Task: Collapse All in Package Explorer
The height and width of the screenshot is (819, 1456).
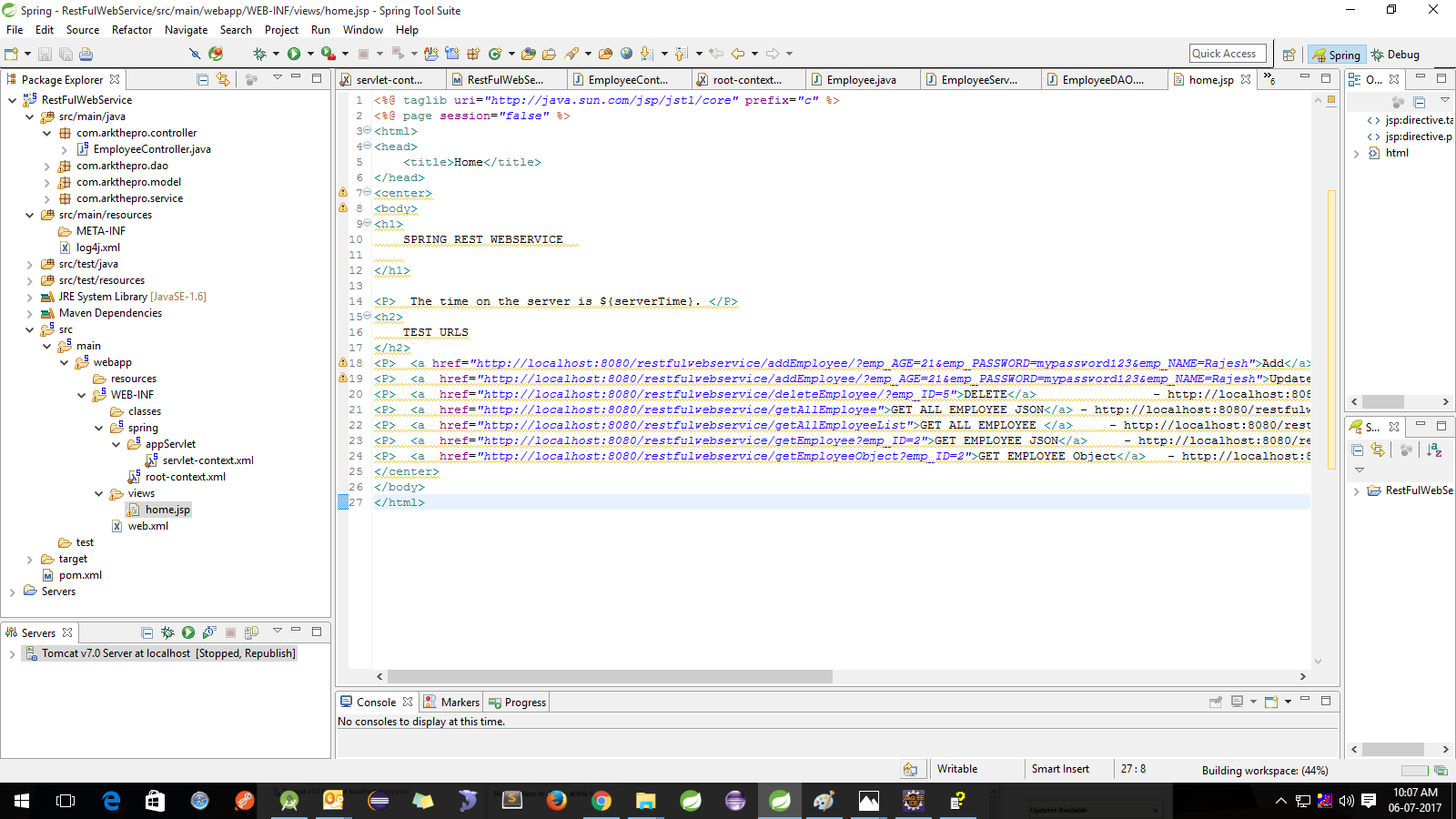Action: (x=202, y=79)
